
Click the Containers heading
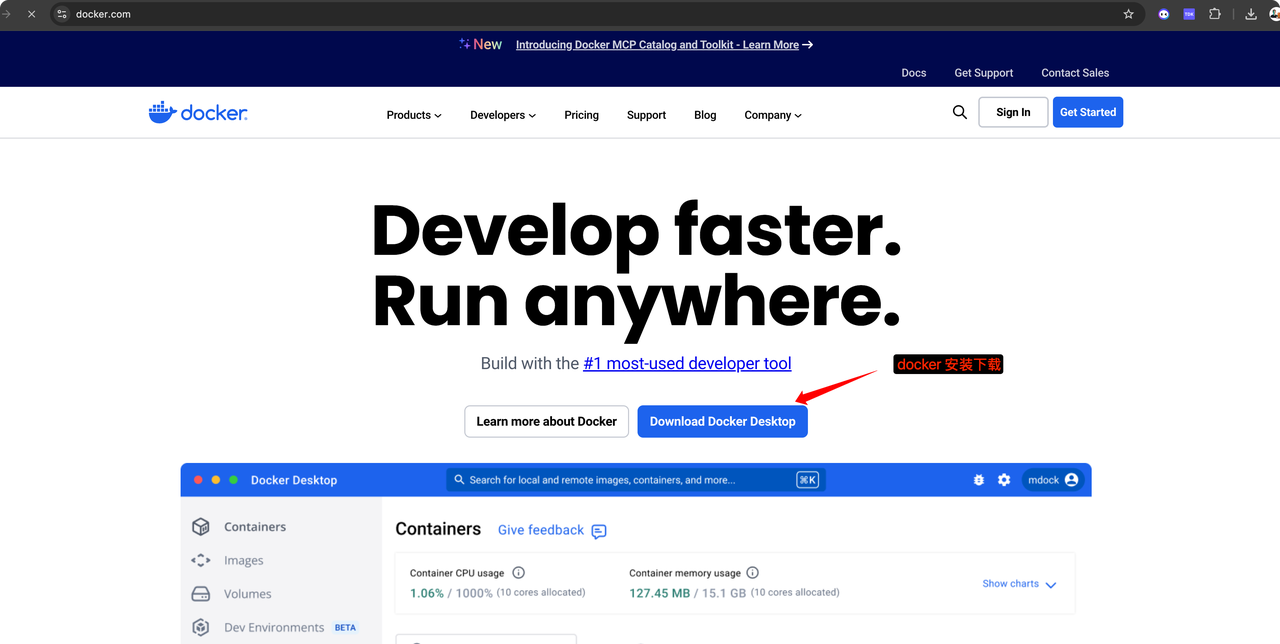[438, 529]
